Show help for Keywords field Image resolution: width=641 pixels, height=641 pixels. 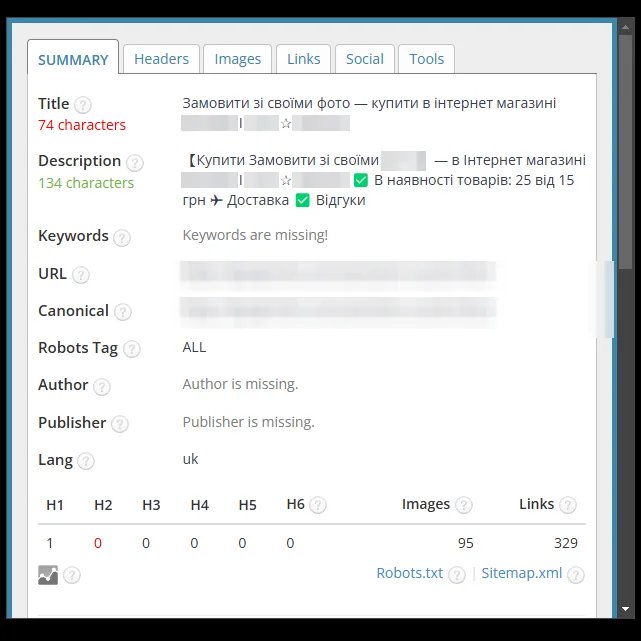(x=122, y=238)
